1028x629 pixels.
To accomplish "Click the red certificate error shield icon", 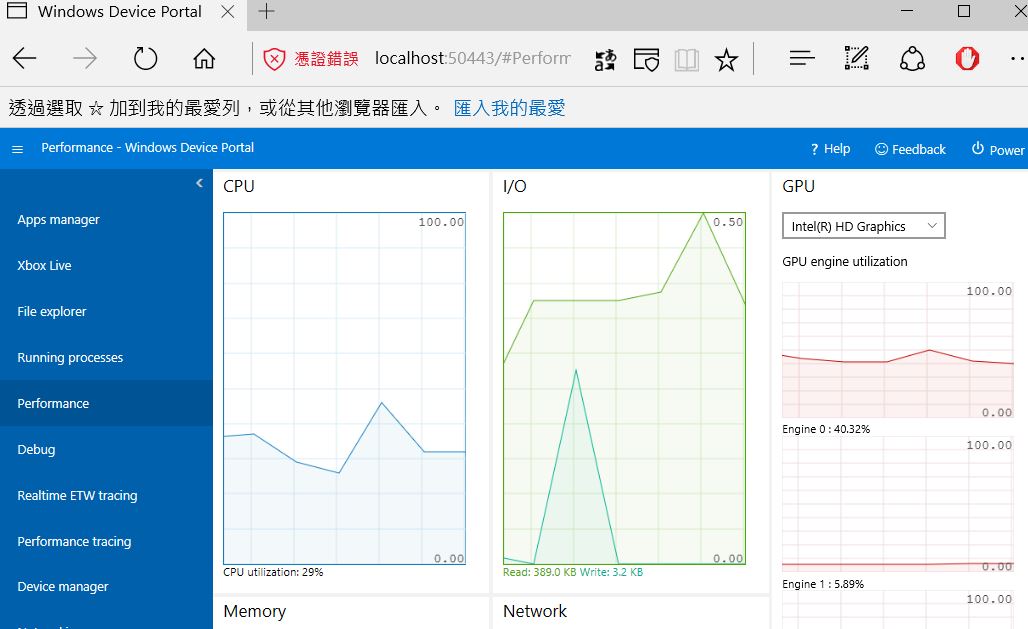I will 274,59.
